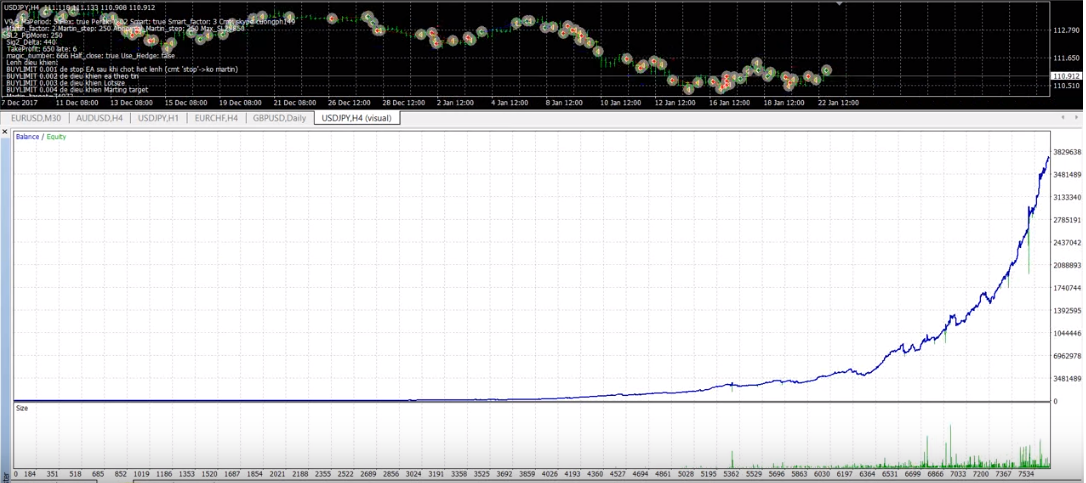
Task: Click the left tab-scroll arrow
Action: click(x=1062, y=118)
